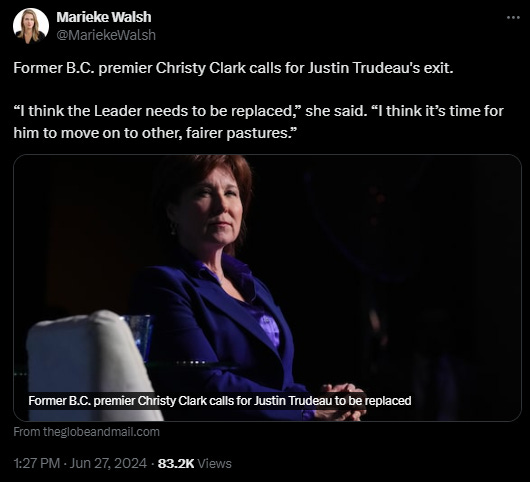Open the Jun 27, 2024 date link
The image size is (530, 482).
tap(108, 463)
